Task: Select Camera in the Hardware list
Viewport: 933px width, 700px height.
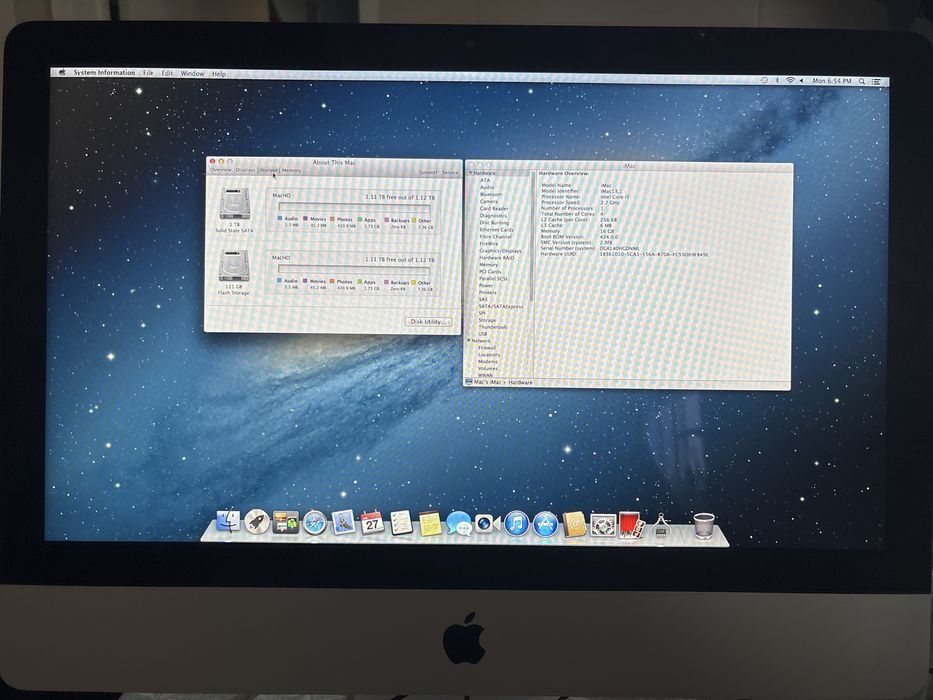Action: [x=489, y=201]
